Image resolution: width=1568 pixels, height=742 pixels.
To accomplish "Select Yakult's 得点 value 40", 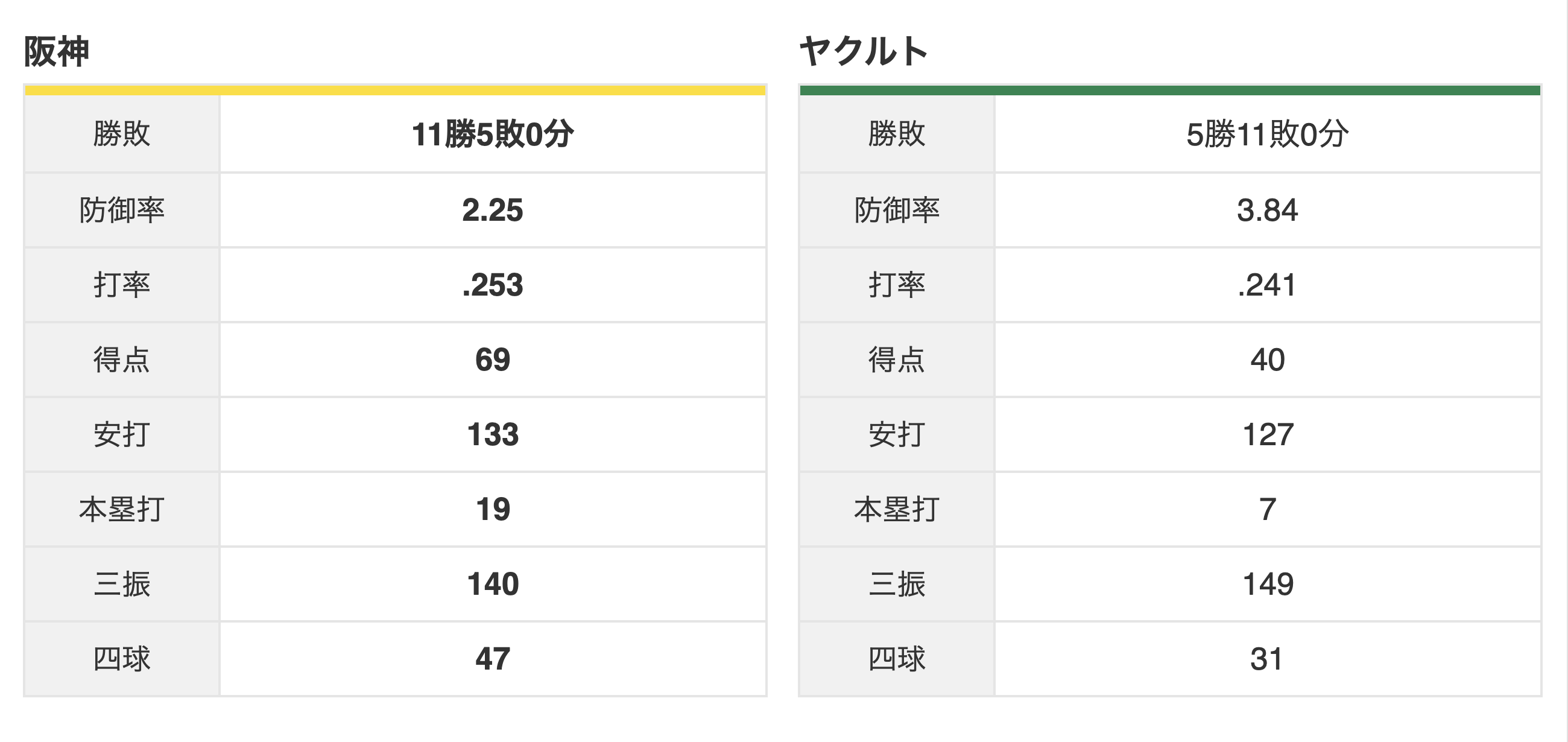I will (x=1267, y=360).
